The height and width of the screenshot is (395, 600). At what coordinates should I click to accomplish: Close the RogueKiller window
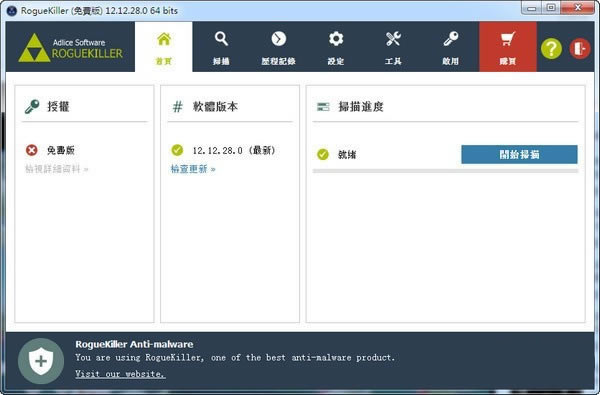pyautogui.click(x=578, y=8)
